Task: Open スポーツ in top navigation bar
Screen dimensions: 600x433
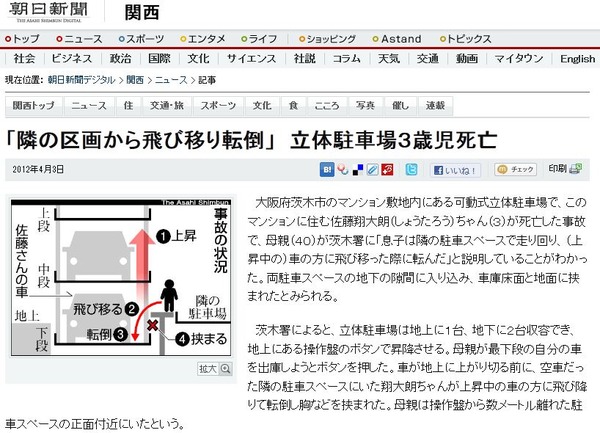Action: (141, 39)
